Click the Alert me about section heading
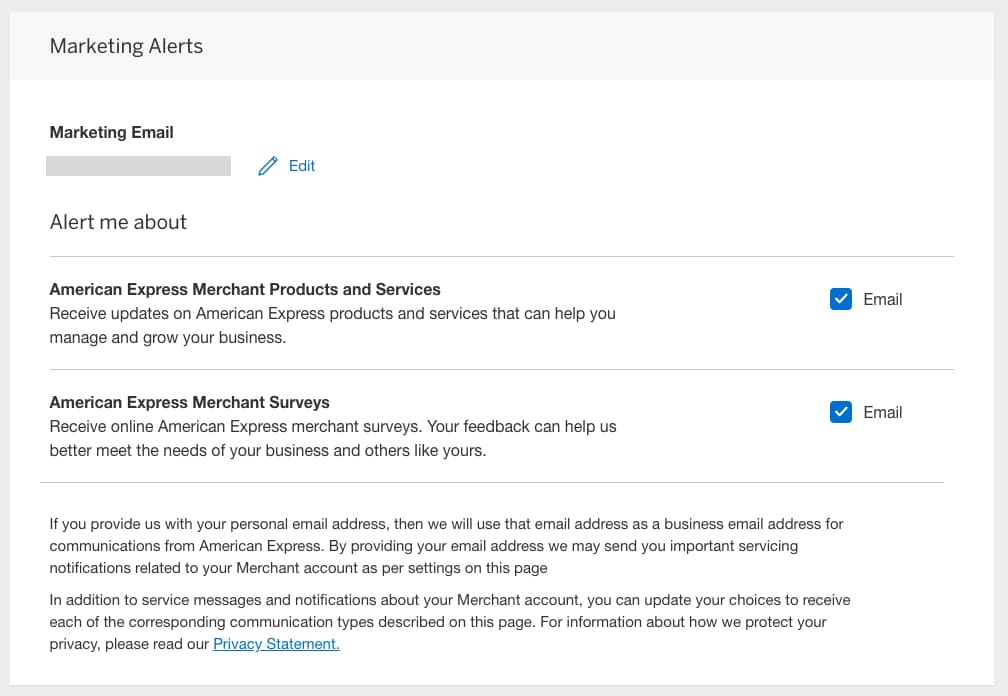This screenshot has width=1008, height=696. (117, 222)
